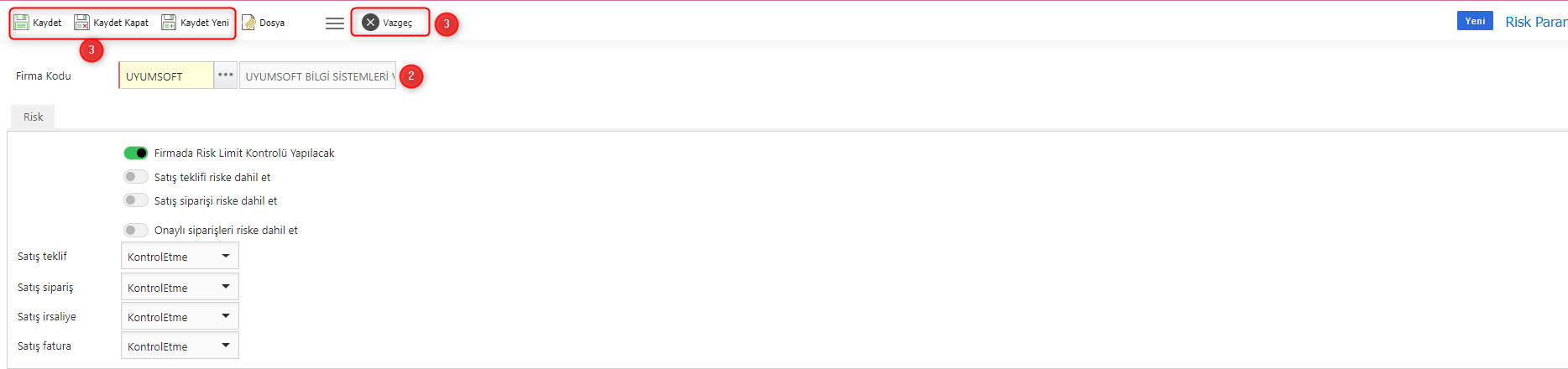
Task: Expand the Satış teklif dropdown
Action: (180, 256)
